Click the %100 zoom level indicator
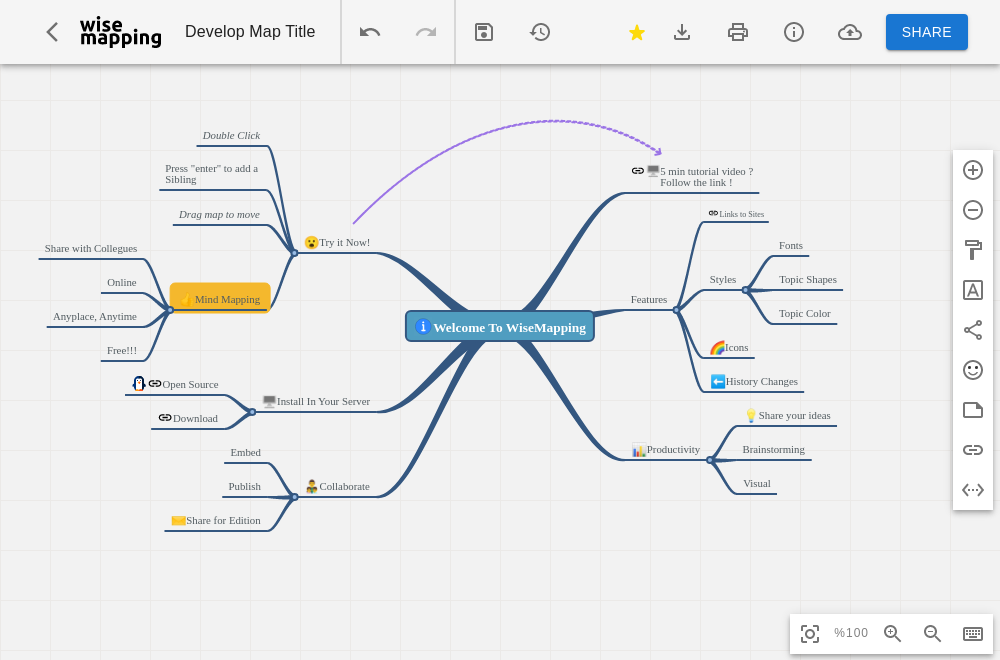The height and width of the screenshot is (660, 1000). coord(851,633)
